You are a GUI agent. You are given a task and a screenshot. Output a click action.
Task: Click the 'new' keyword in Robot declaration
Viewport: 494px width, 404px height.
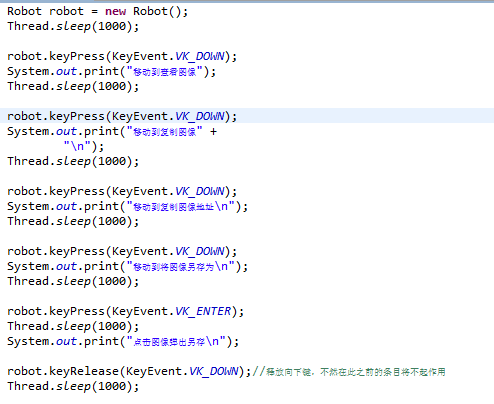pyautogui.click(x=115, y=11)
